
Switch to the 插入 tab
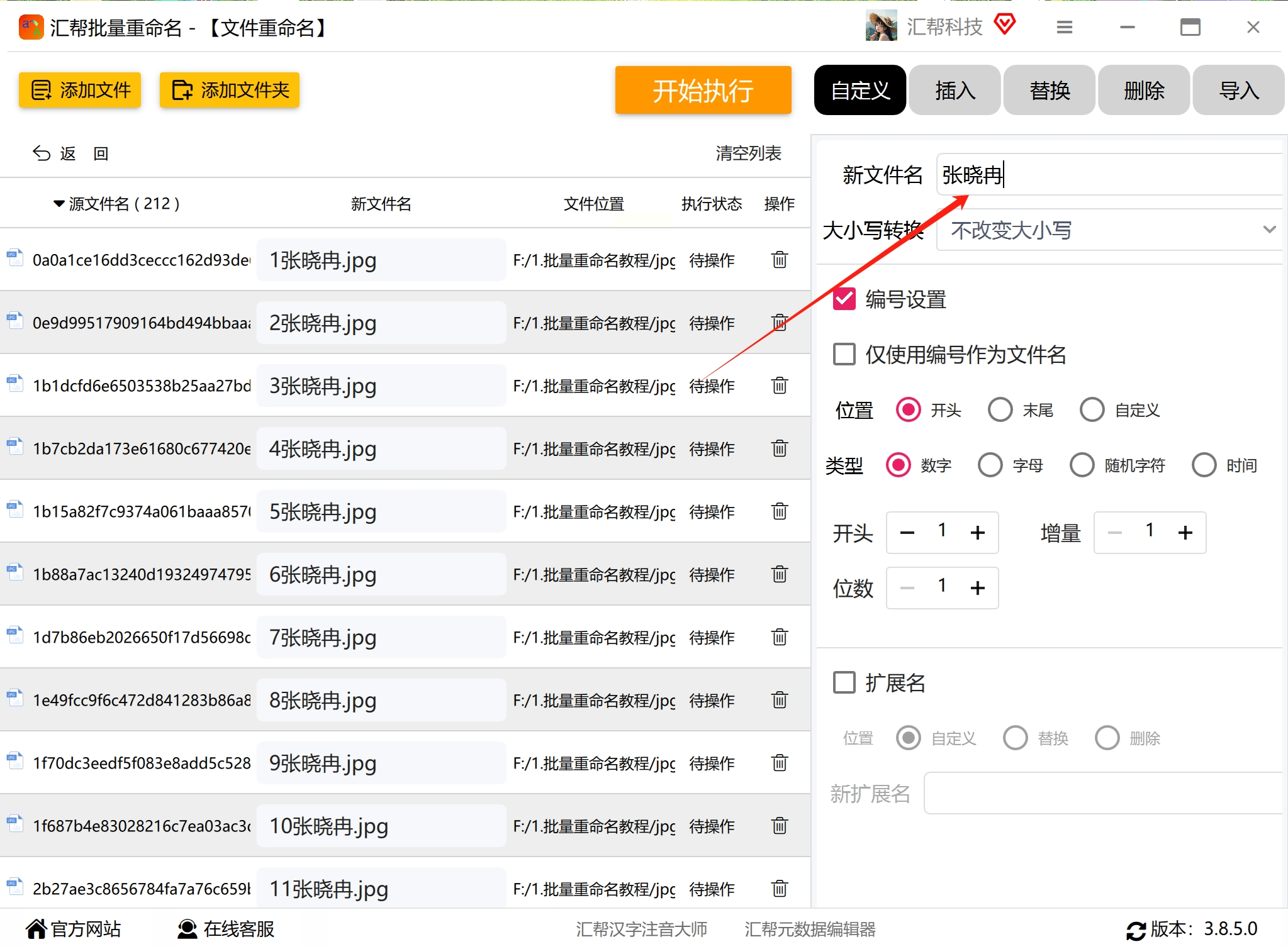(955, 91)
